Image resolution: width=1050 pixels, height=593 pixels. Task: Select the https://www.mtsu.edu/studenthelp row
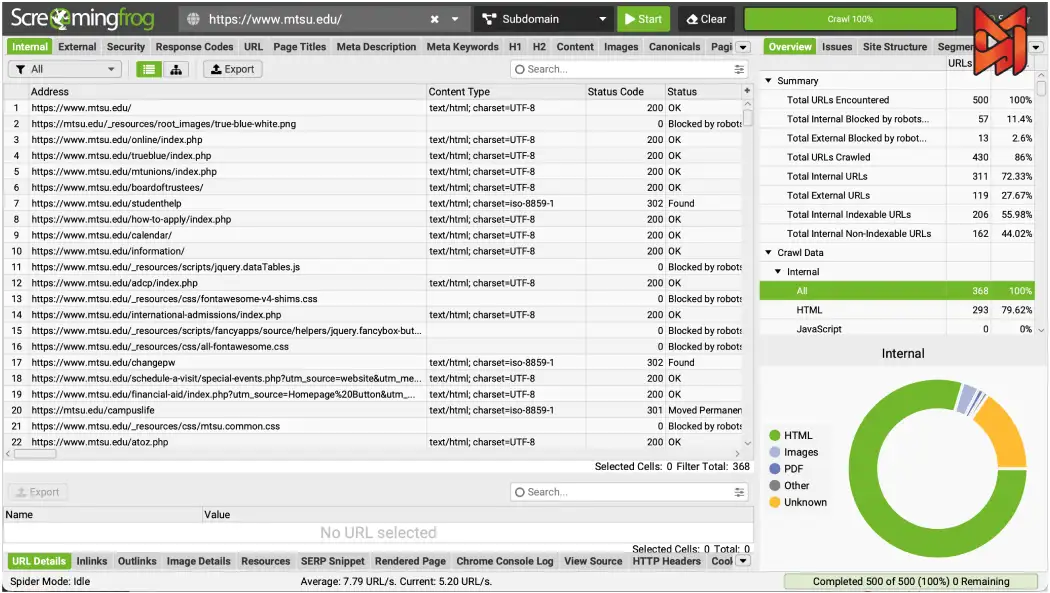coord(374,203)
